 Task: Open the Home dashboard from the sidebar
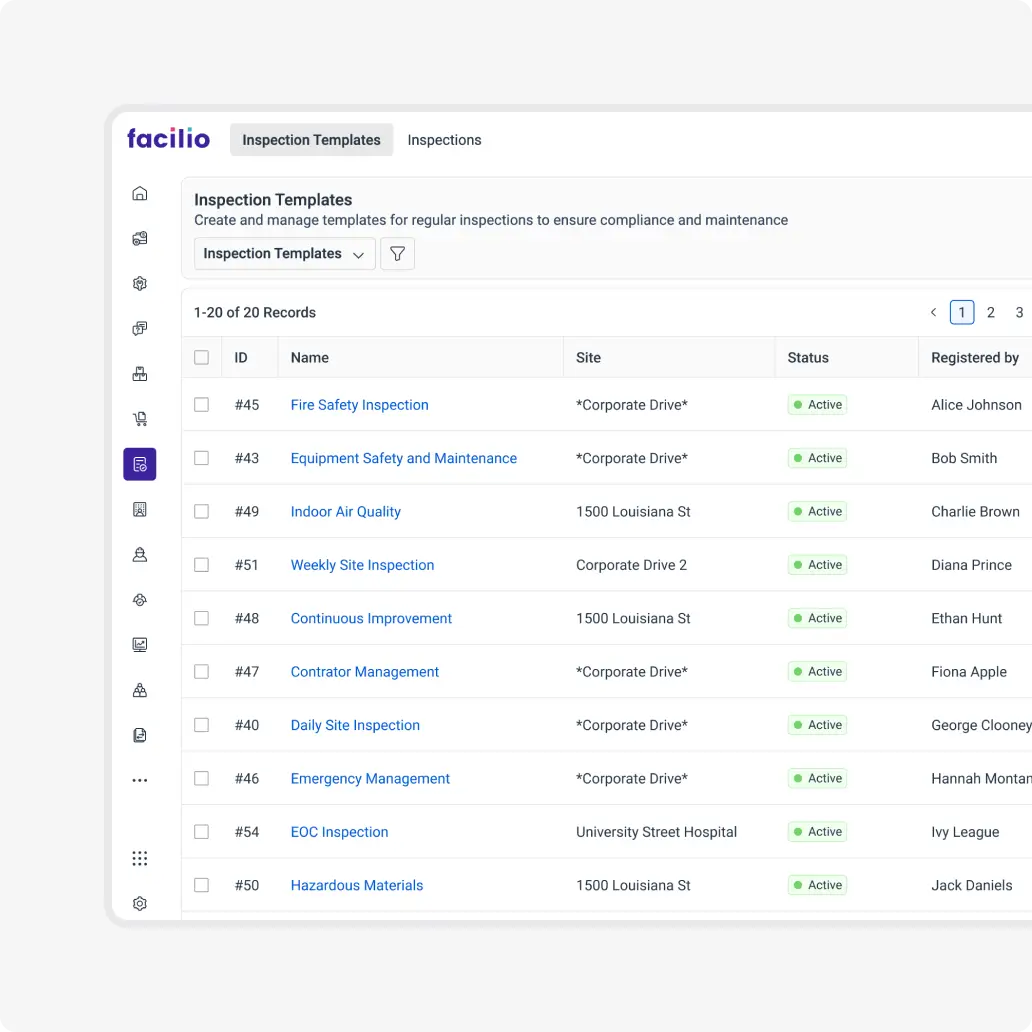[x=140, y=193]
